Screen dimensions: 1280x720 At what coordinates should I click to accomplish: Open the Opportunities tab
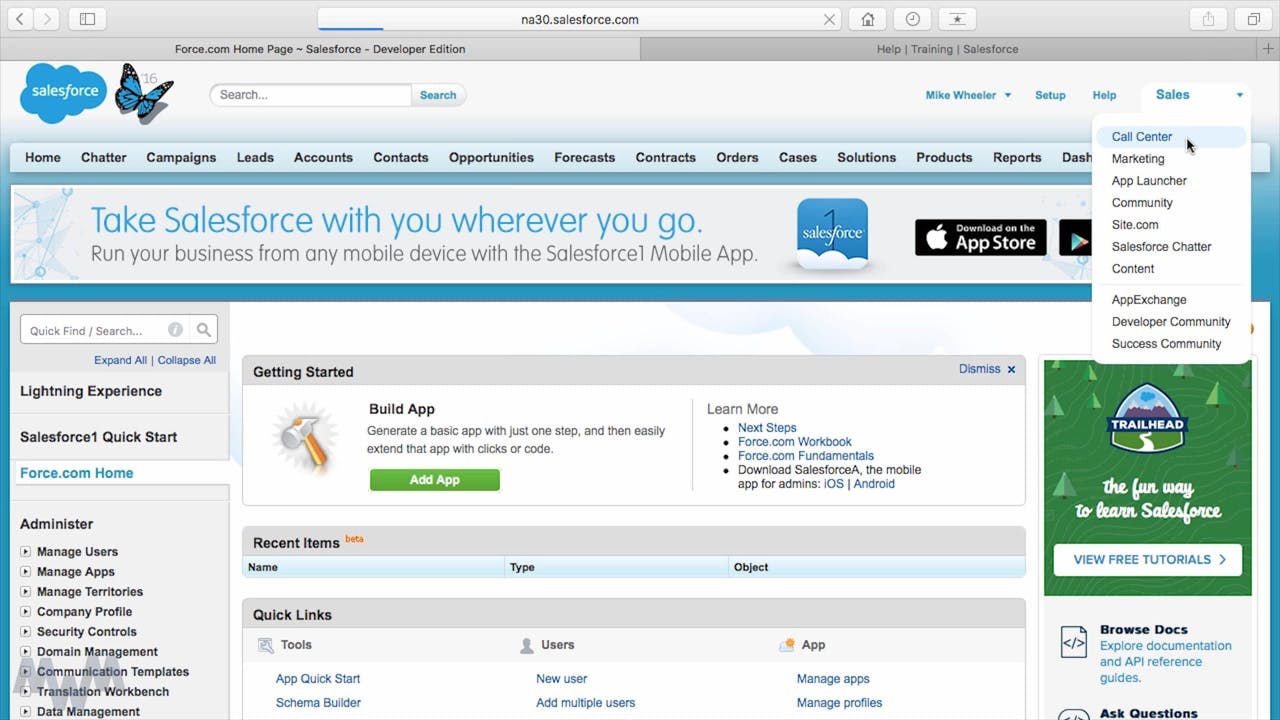coord(491,158)
